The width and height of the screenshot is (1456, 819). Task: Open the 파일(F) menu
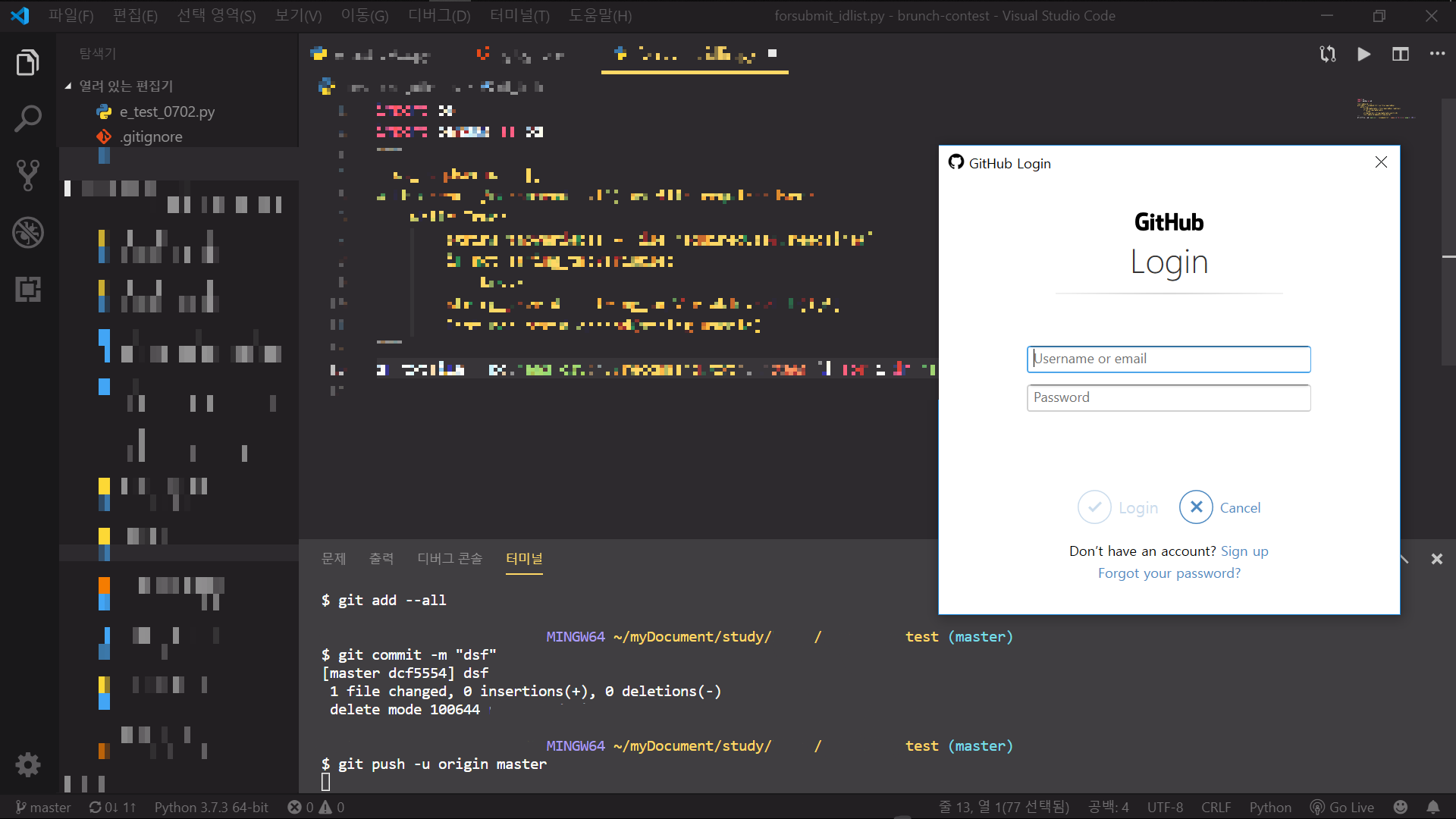[71, 15]
